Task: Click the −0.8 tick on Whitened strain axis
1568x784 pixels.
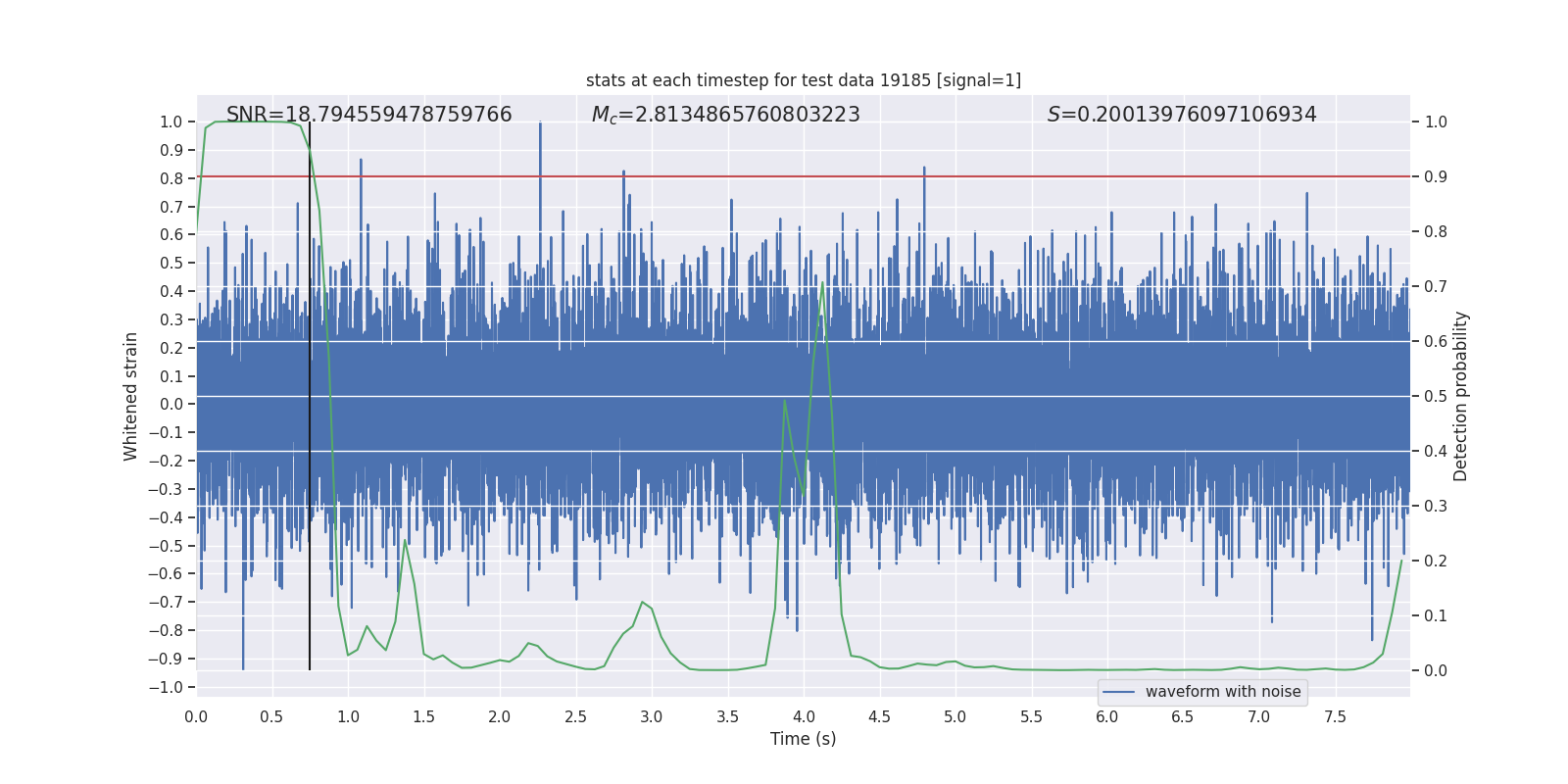Action: (x=166, y=630)
